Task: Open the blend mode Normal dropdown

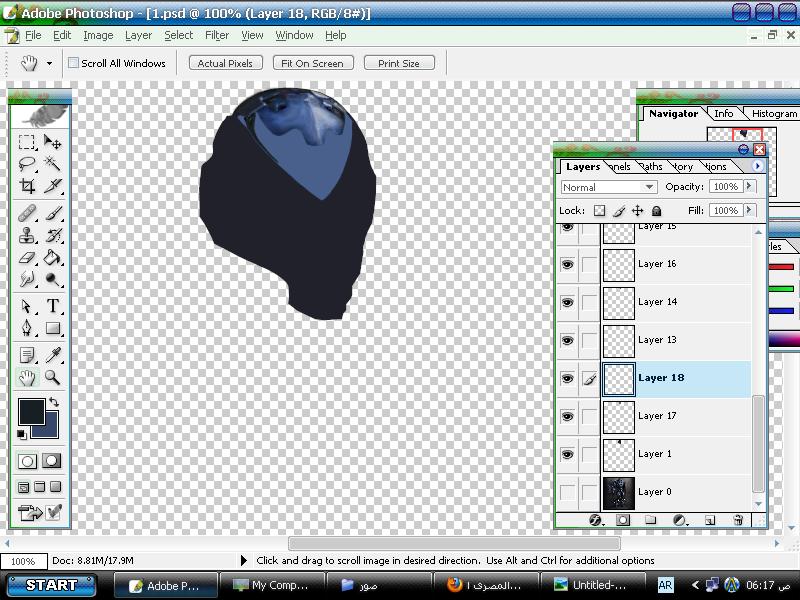Action: click(x=608, y=187)
